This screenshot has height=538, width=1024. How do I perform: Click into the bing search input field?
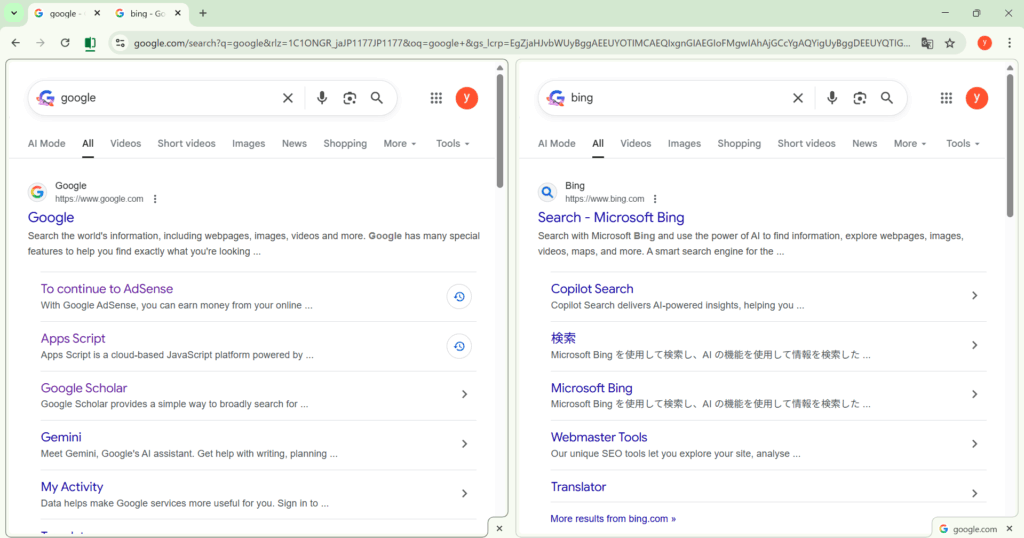pos(677,98)
